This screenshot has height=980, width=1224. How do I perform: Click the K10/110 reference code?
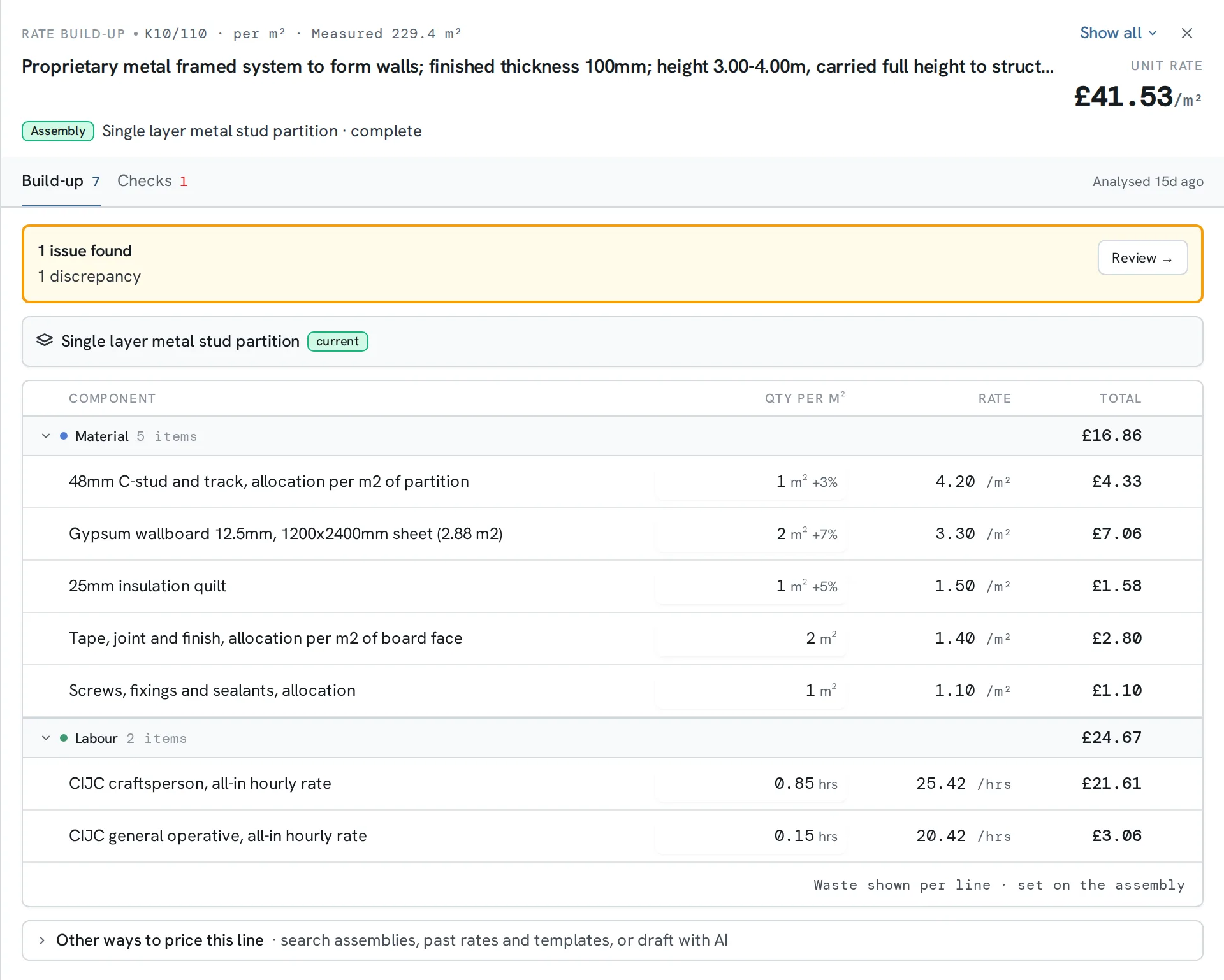pos(176,34)
